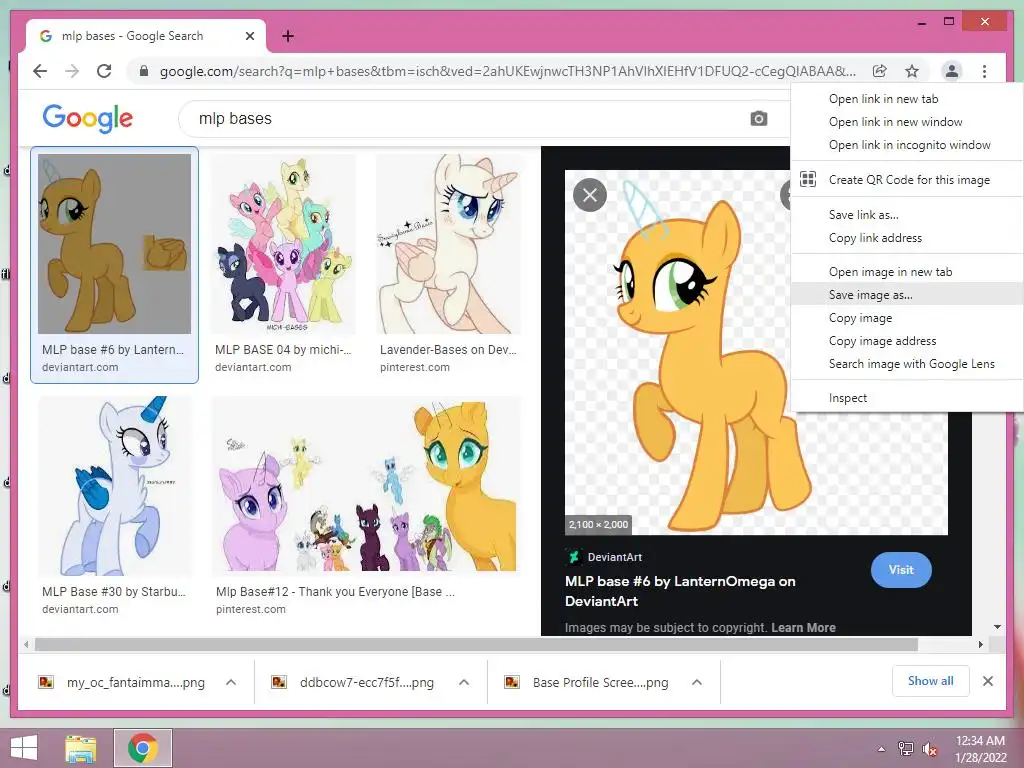Open a new tab with the plus button
The image size is (1024, 768).
tap(288, 36)
